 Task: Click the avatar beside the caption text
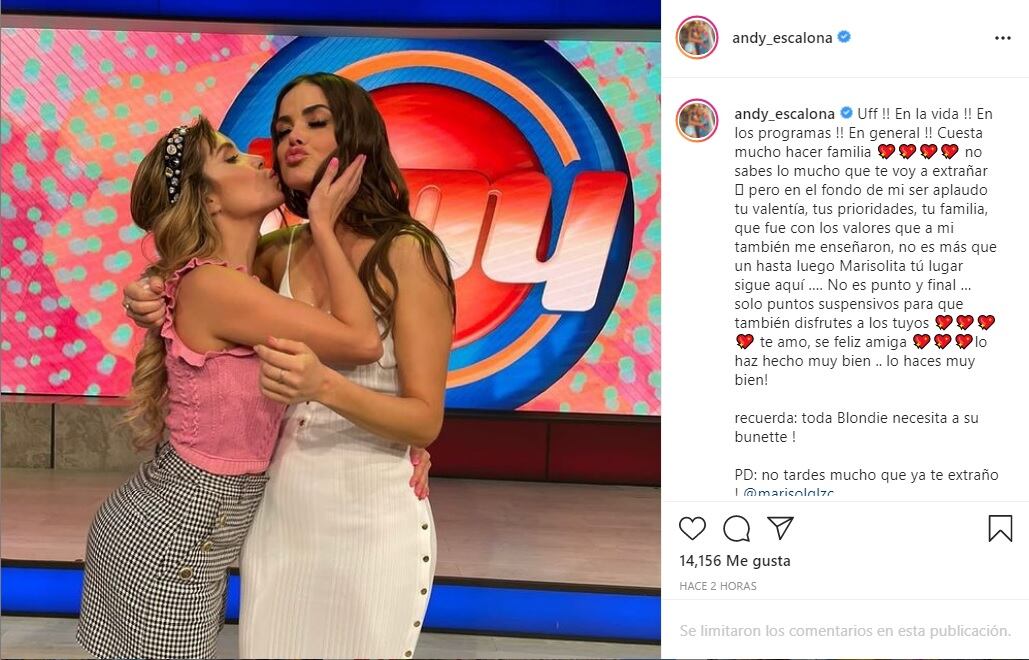point(697,121)
